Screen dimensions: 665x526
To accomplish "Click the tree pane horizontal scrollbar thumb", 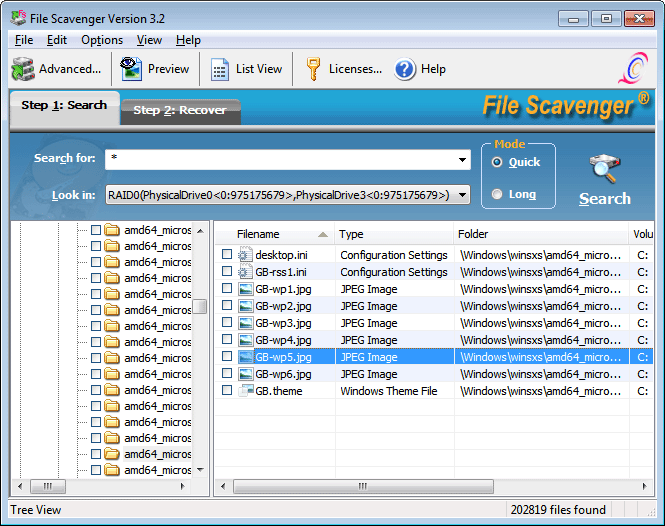I will tap(48, 486).
